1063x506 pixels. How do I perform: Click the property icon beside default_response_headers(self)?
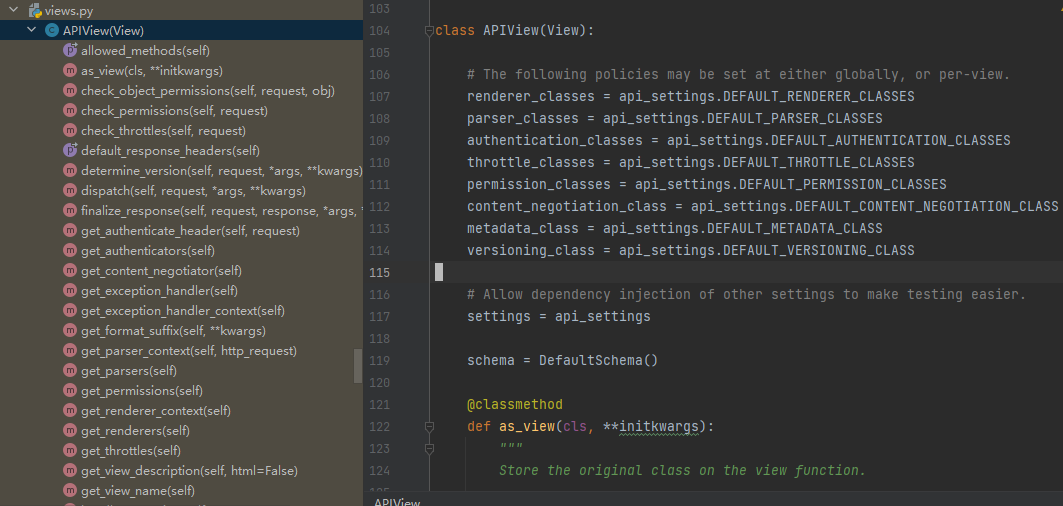pyautogui.click(x=70, y=151)
